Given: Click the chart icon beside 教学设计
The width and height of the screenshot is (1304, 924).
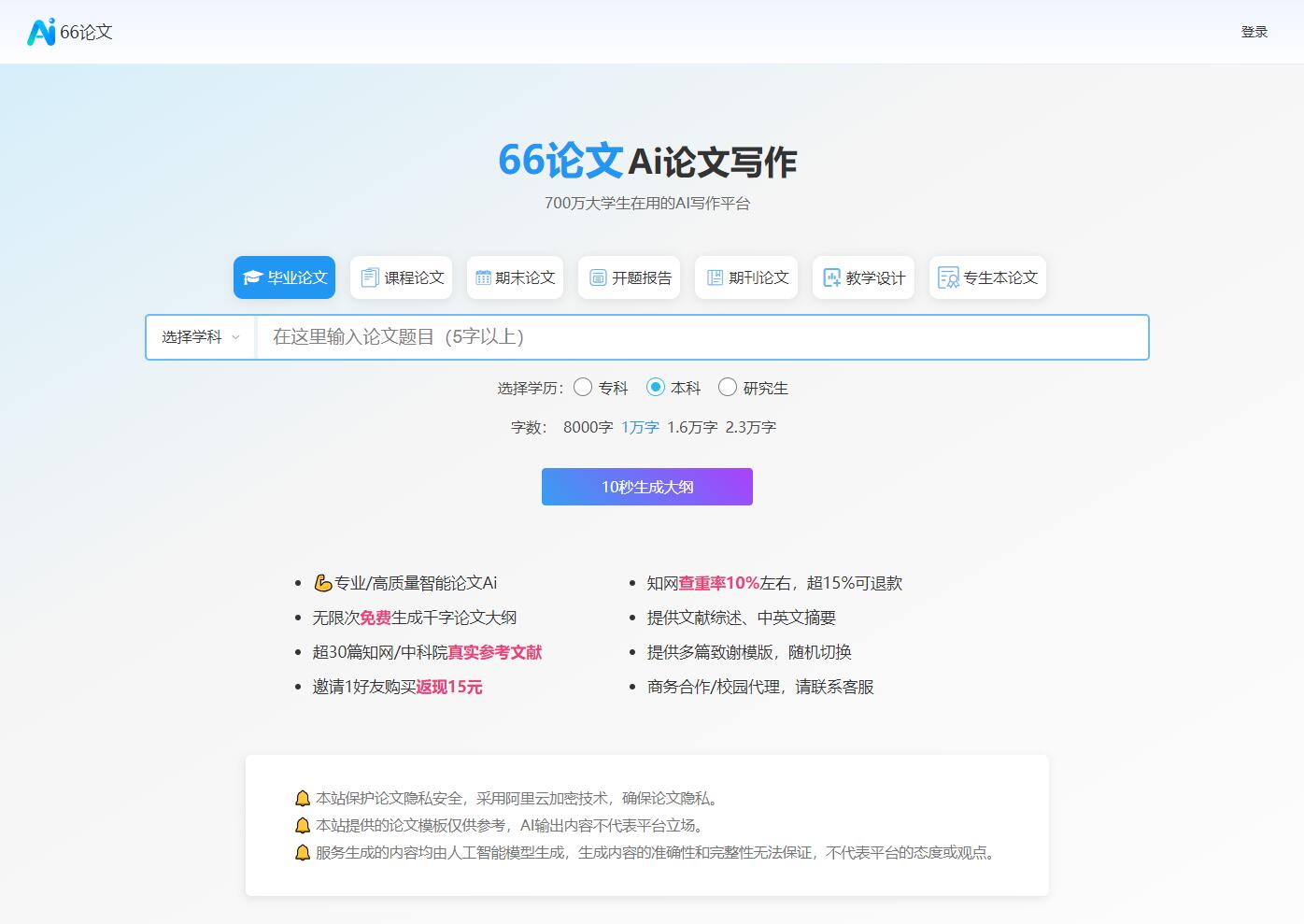Looking at the screenshot, I should point(831,277).
